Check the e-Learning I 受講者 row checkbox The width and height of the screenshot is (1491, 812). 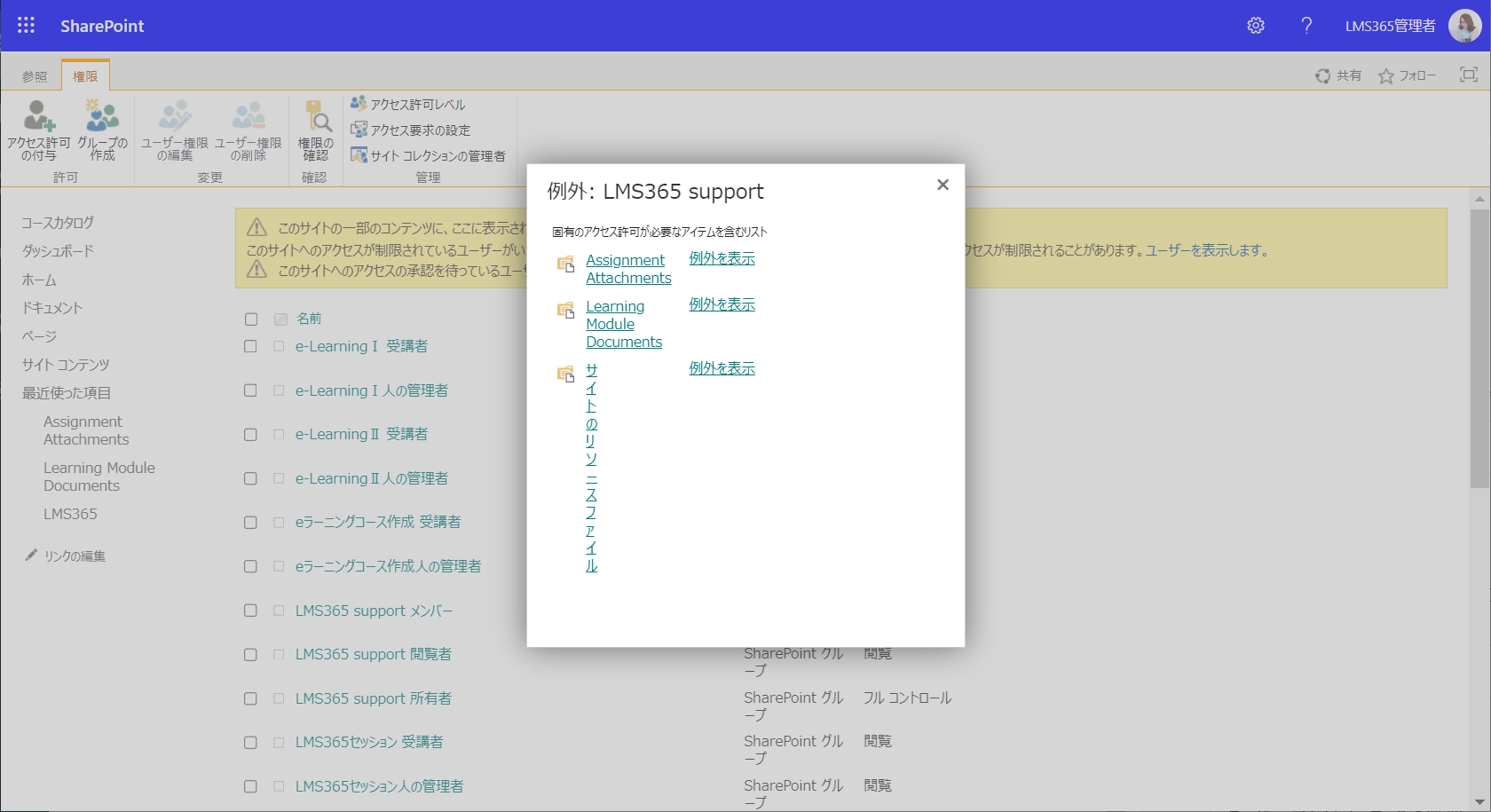pos(251,346)
